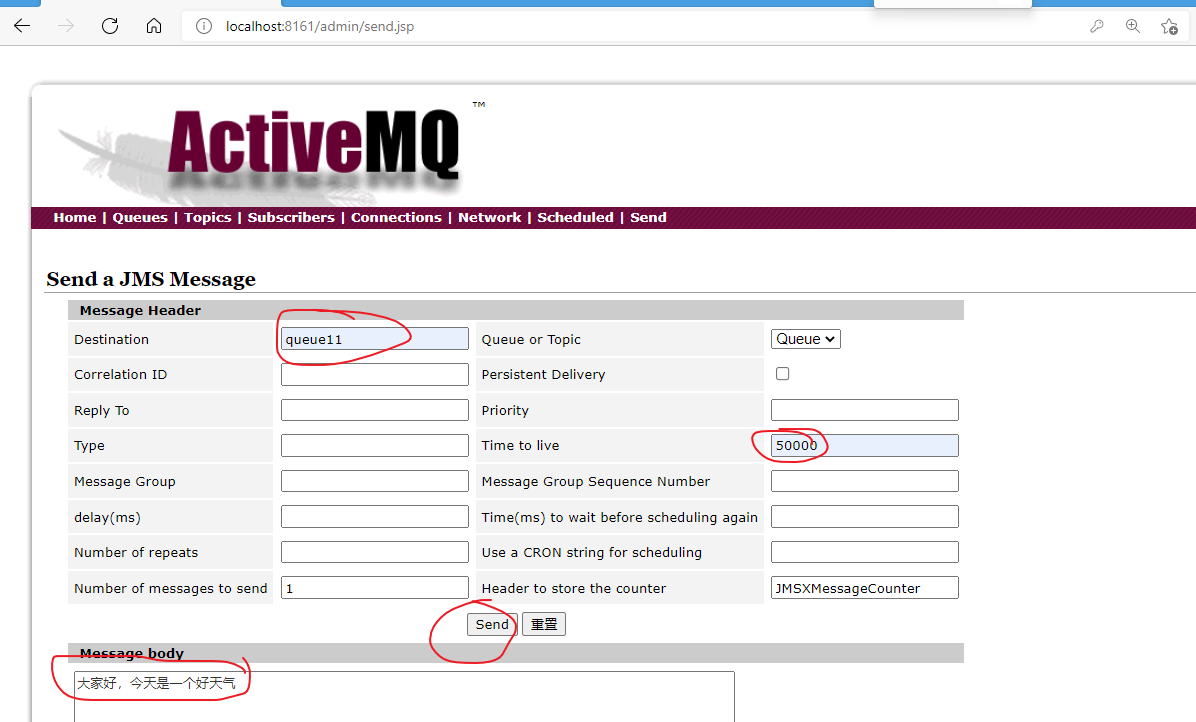Screen dimensions: 1196x722
Task: Open the Subscribers navigation link
Action: point(291,217)
